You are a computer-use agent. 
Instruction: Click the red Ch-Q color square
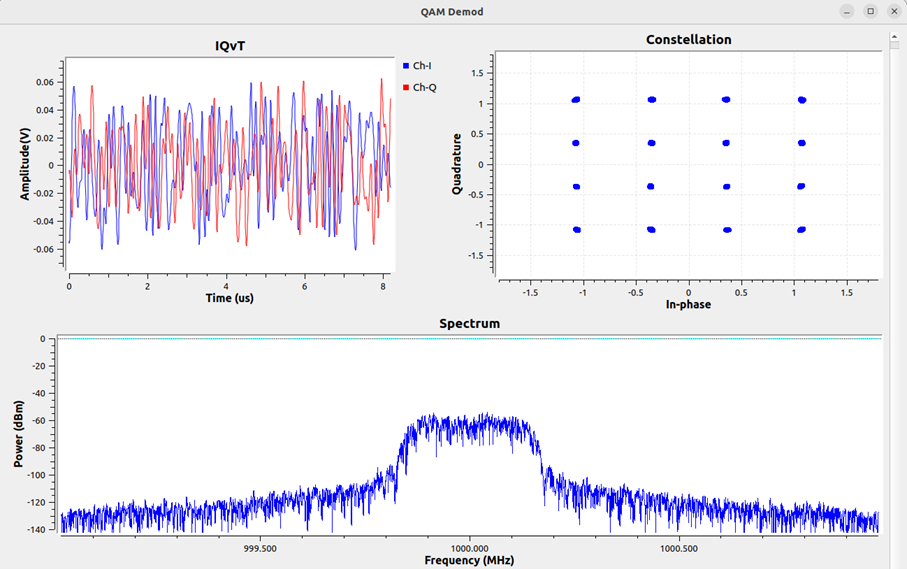(406, 88)
